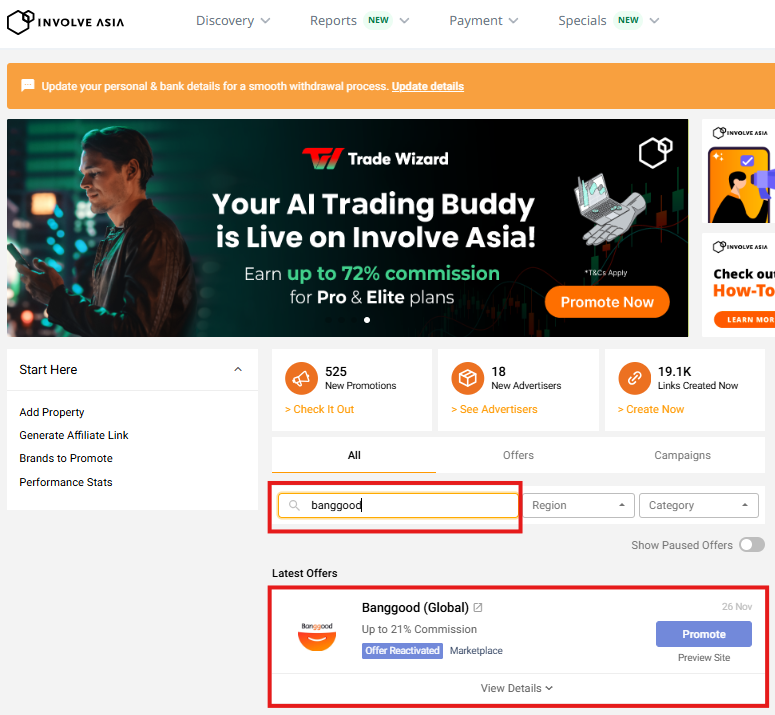Open the Category dropdown
The image size is (775, 715).
pyautogui.click(x=698, y=506)
